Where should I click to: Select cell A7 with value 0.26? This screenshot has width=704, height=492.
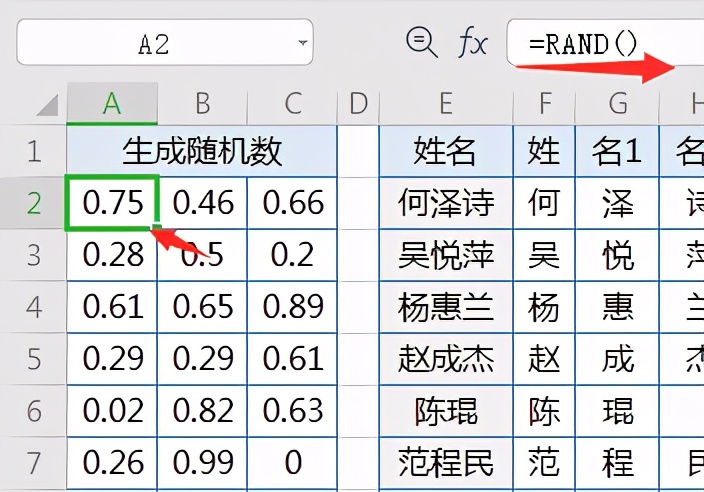112,463
